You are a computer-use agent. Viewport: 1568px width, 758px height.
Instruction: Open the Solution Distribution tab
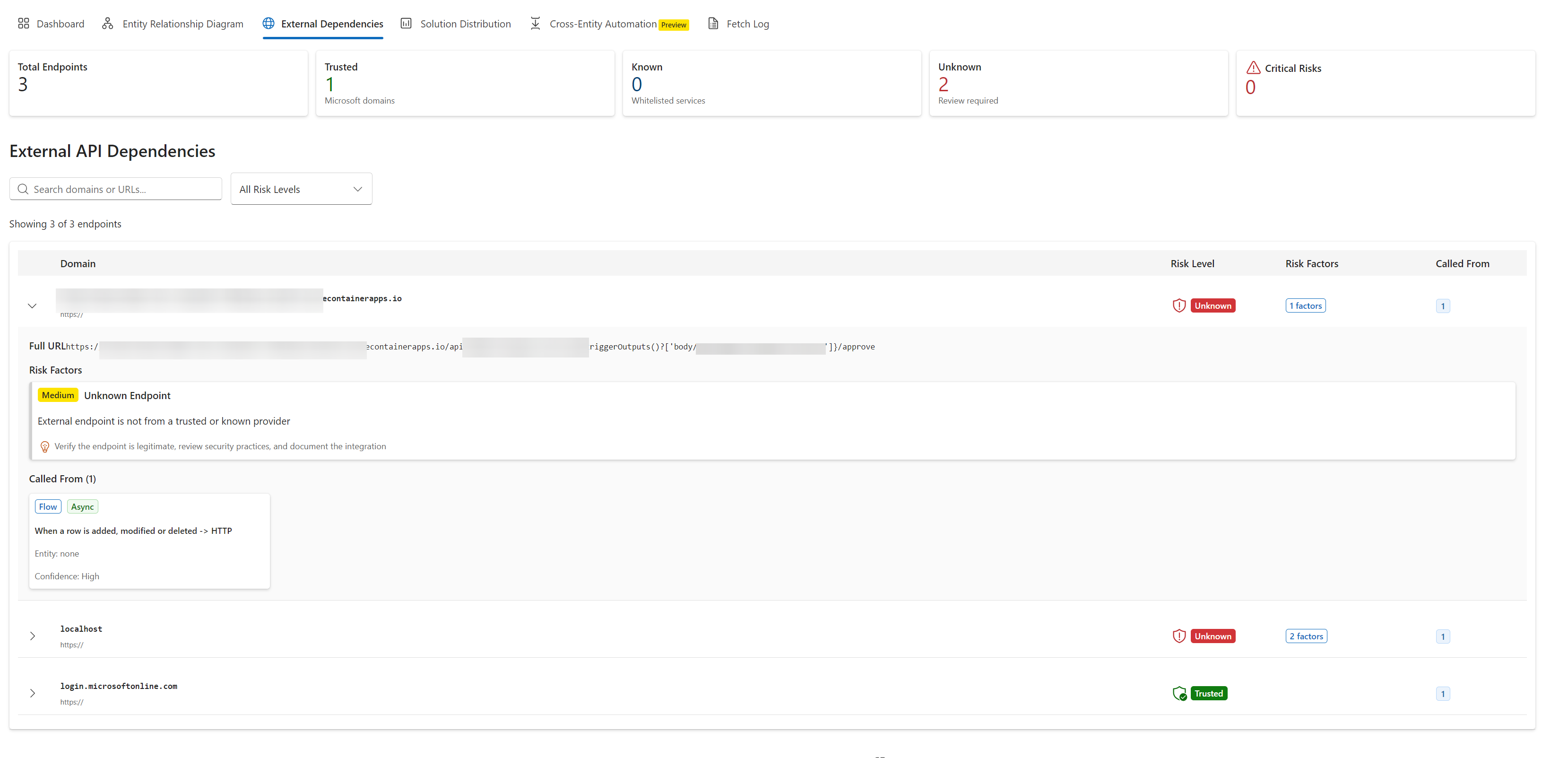tap(455, 24)
